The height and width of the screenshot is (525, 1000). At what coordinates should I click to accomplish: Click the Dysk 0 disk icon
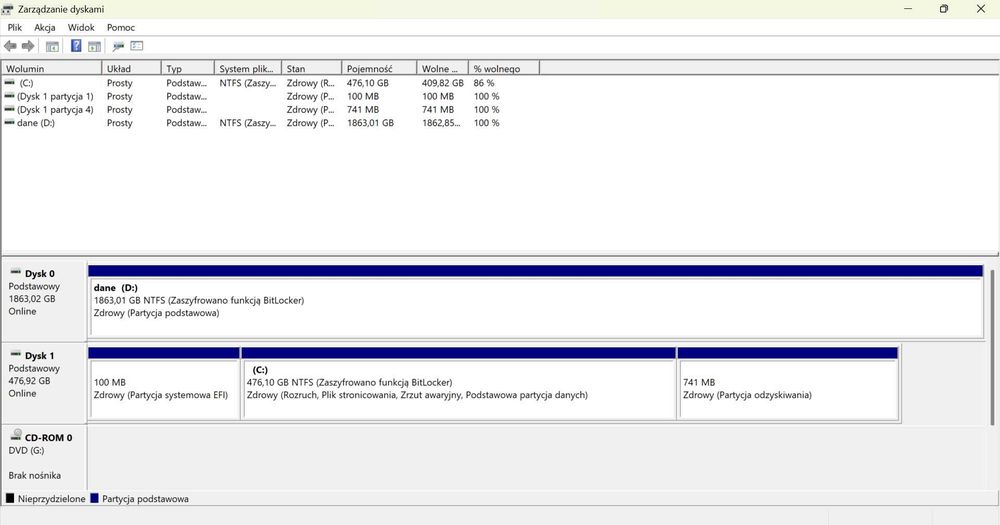16,272
